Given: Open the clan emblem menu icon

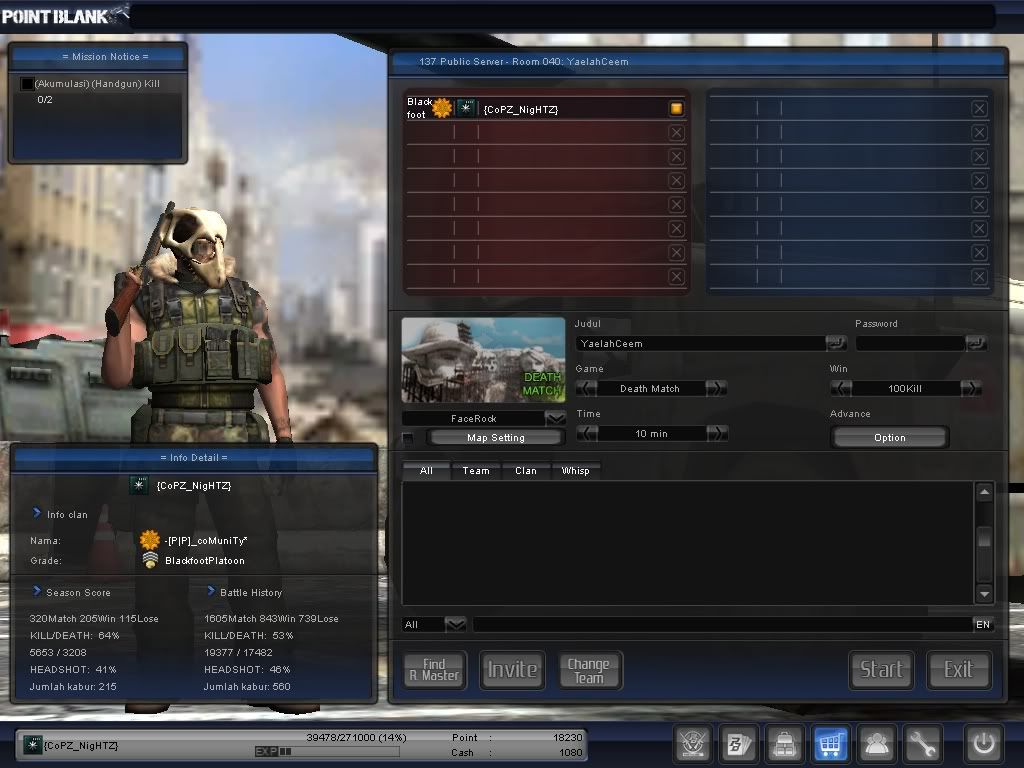Looking at the screenshot, I should click(692, 743).
